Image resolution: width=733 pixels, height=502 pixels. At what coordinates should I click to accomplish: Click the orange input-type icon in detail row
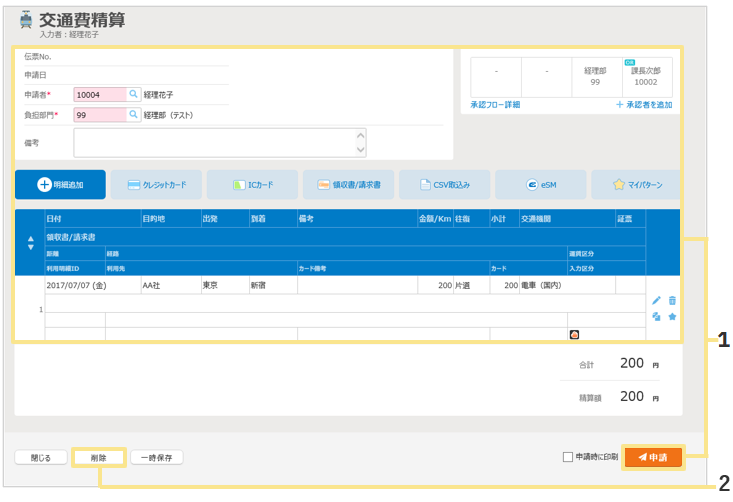click(574, 334)
